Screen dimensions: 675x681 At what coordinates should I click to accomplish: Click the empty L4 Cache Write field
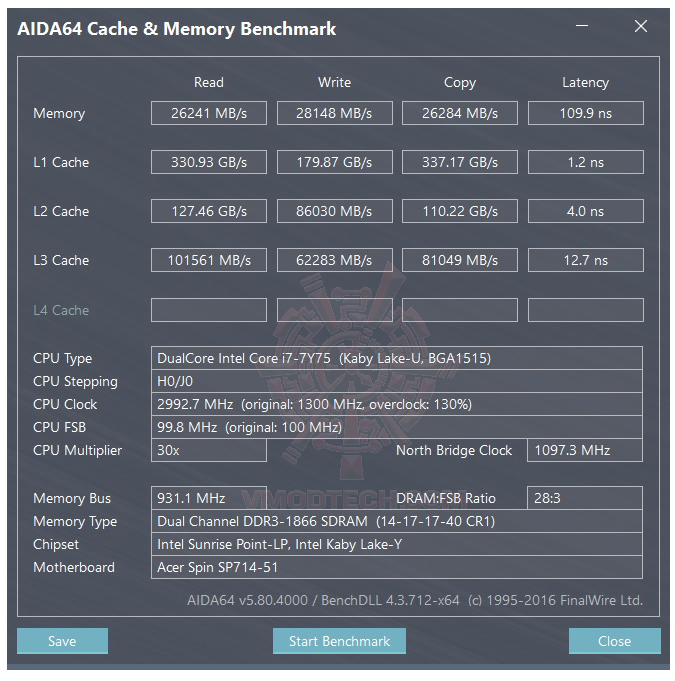coord(334,310)
